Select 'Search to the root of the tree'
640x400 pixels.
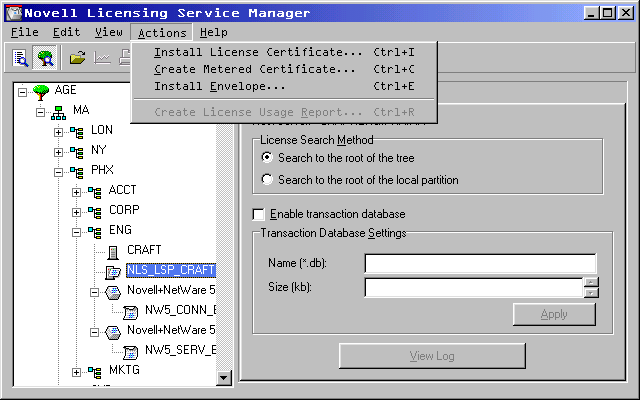[266, 158]
